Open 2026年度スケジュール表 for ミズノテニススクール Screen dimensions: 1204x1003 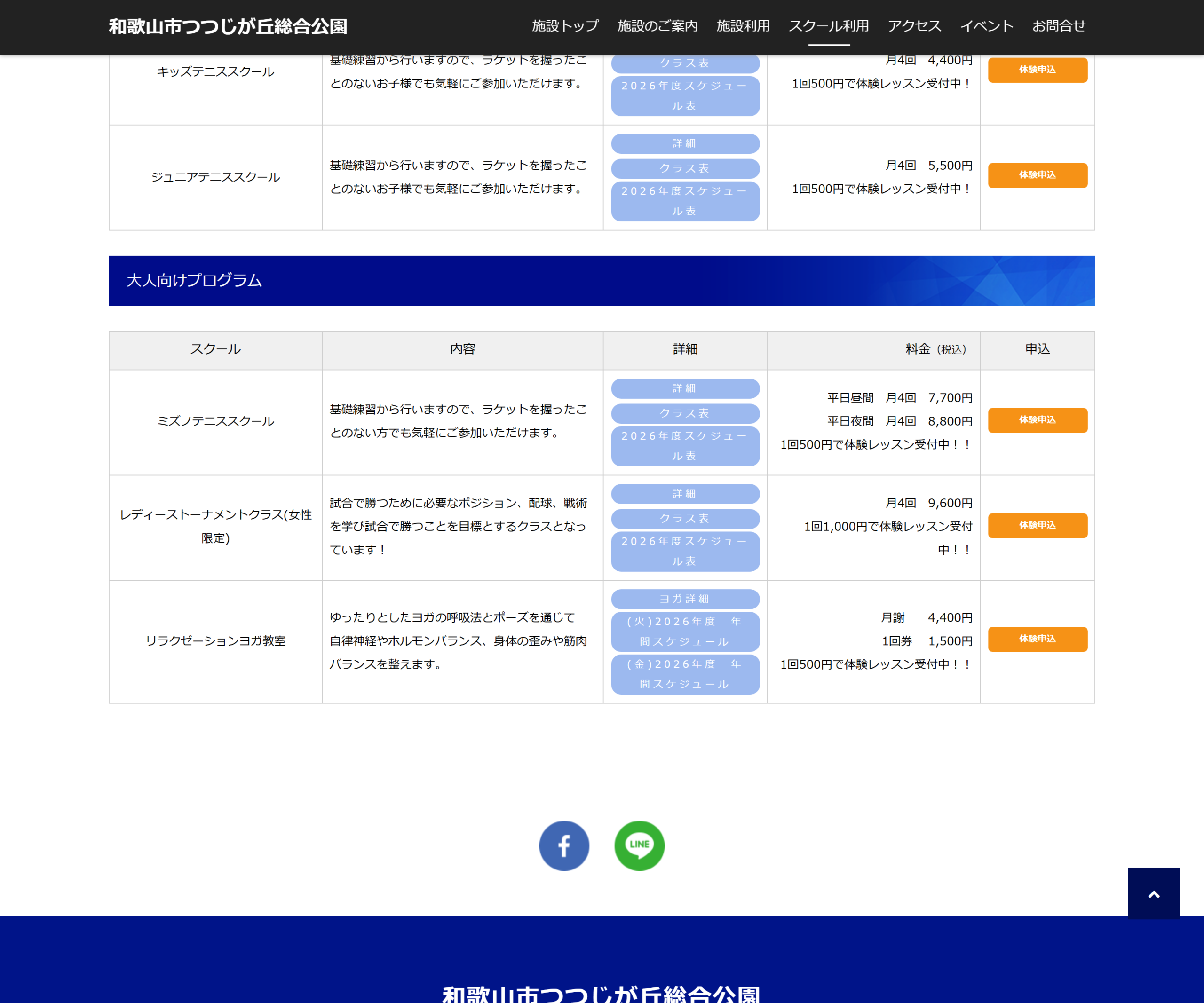pos(685,446)
